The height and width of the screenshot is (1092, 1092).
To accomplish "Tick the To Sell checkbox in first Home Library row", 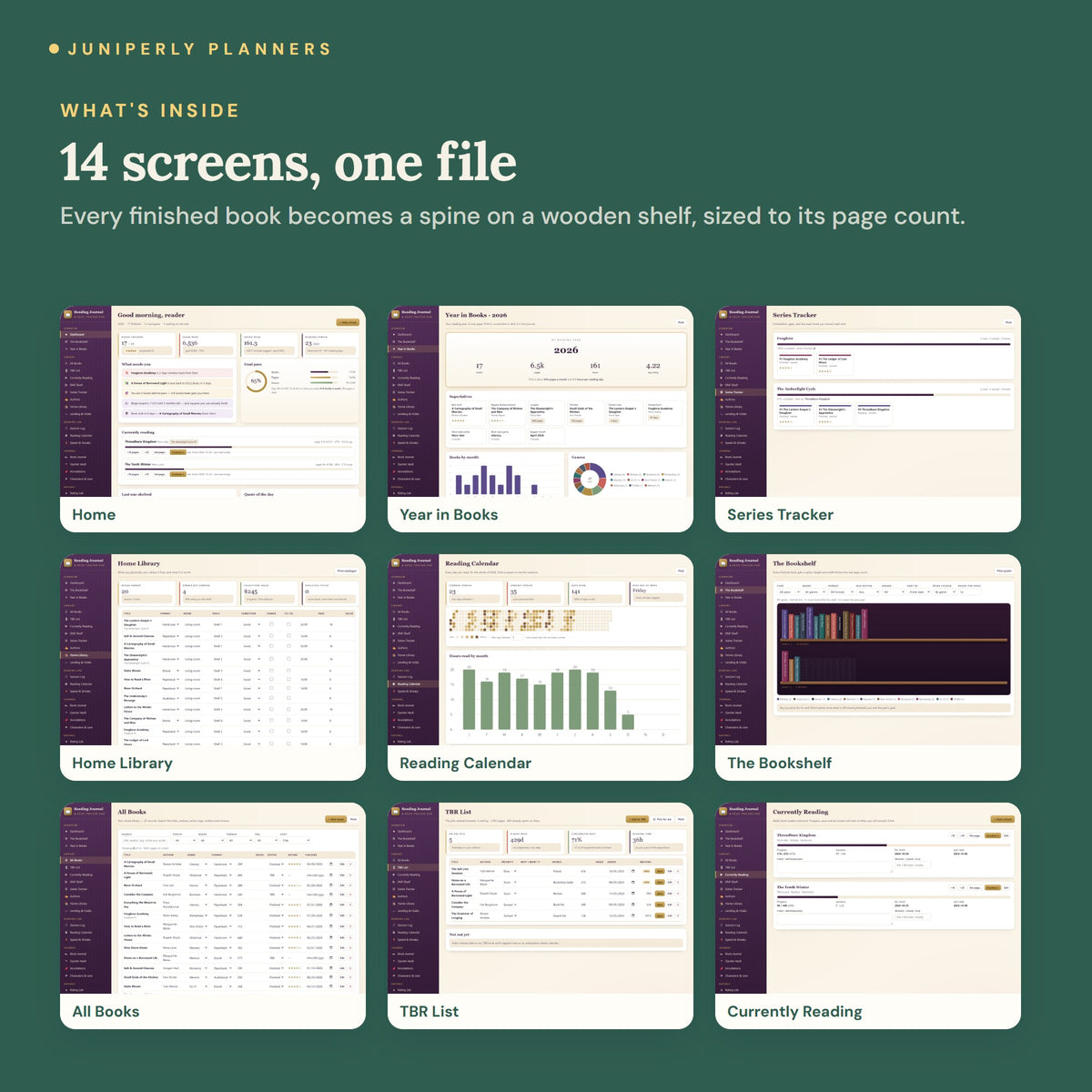I will pos(288,624).
